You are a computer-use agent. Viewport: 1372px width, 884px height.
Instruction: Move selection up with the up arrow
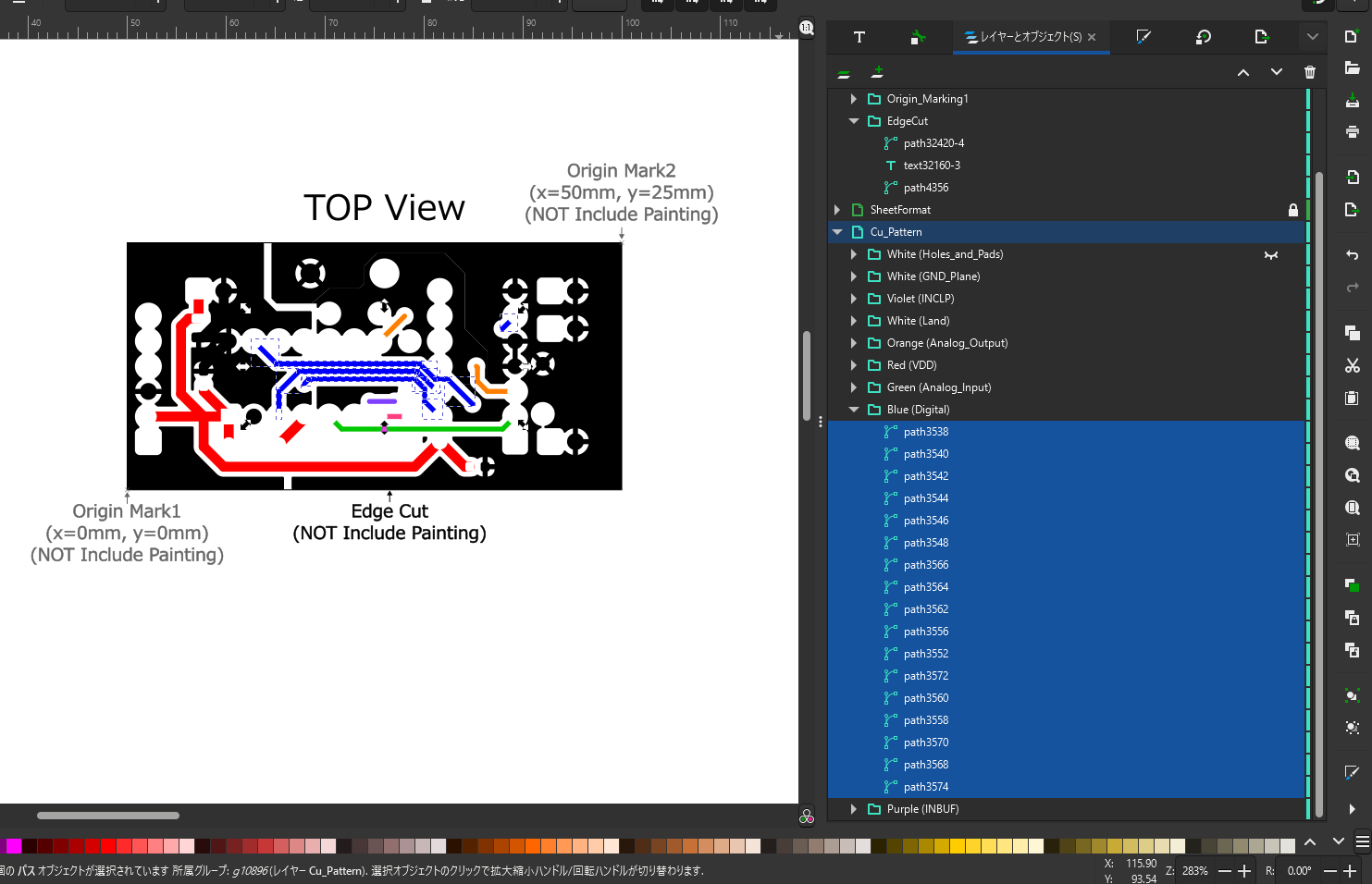(x=1242, y=72)
